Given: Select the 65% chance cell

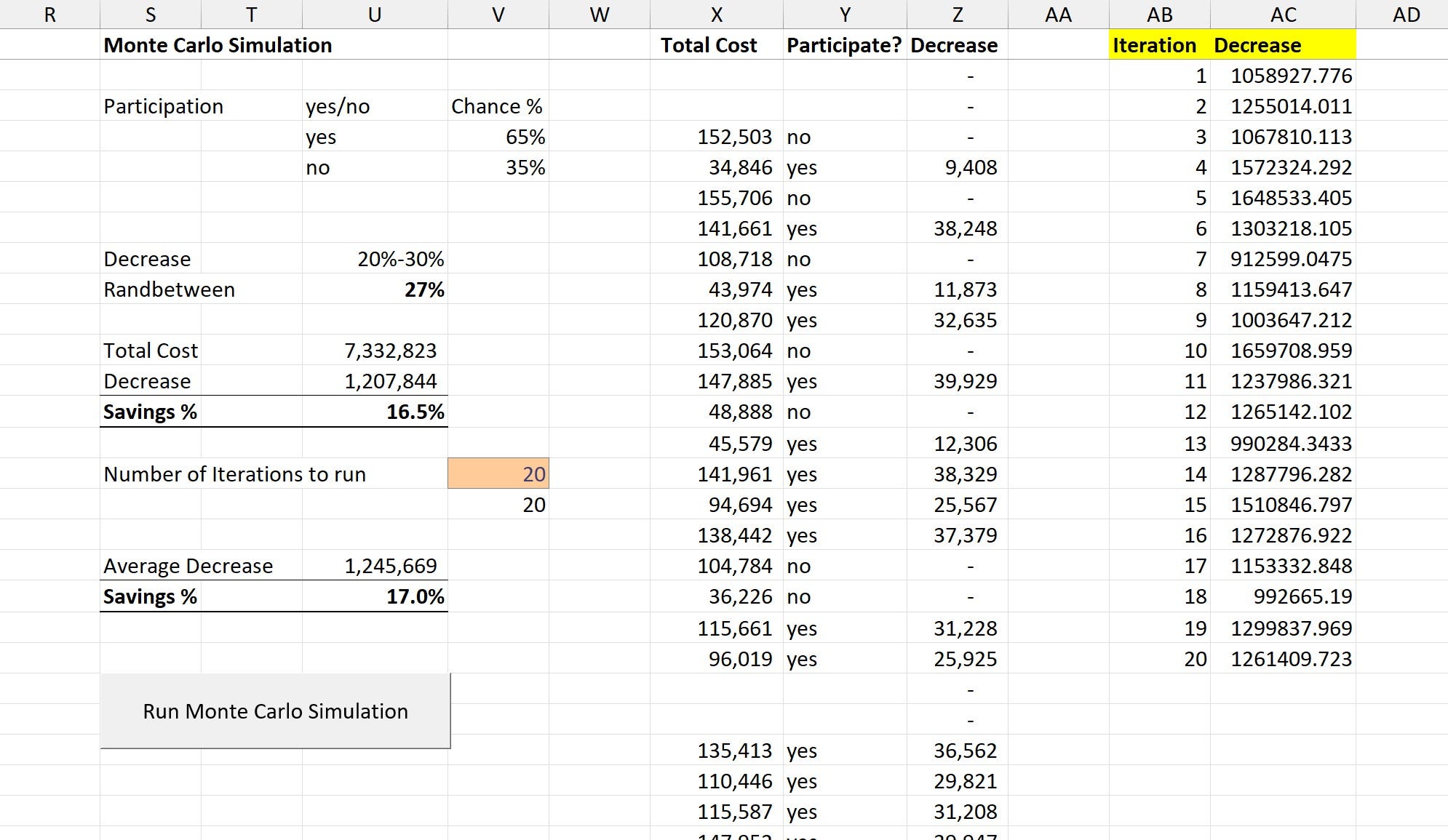Looking at the screenshot, I should (498, 137).
